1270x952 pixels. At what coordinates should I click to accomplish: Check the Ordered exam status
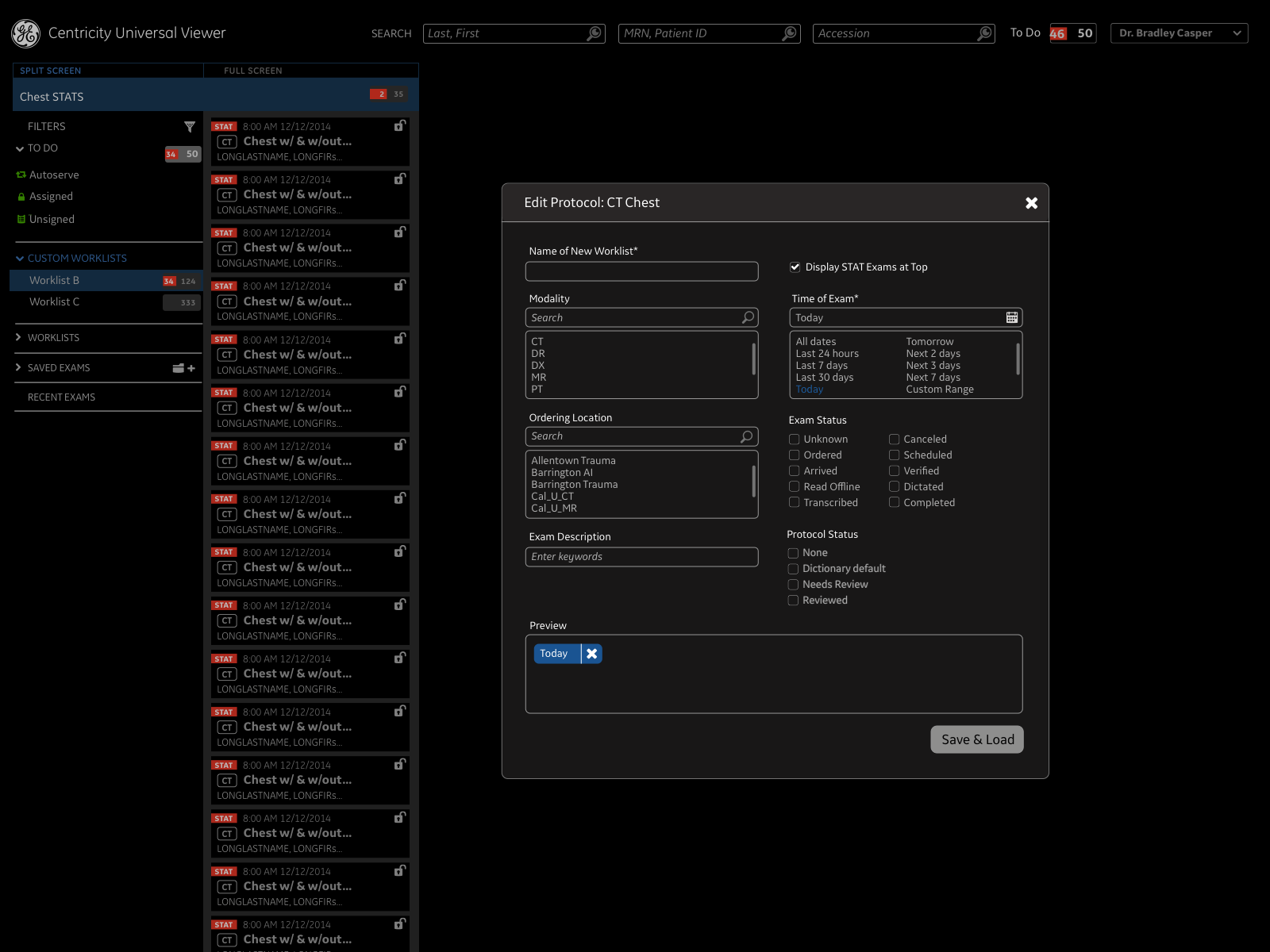[x=794, y=455]
